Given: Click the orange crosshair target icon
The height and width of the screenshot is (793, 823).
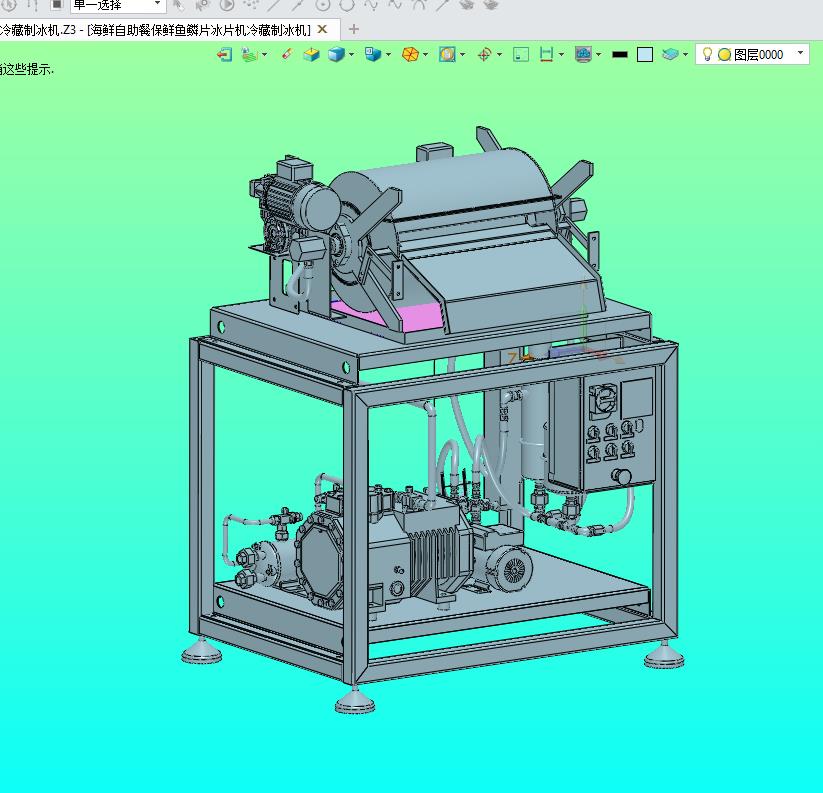Looking at the screenshot, I should (484, 54).
